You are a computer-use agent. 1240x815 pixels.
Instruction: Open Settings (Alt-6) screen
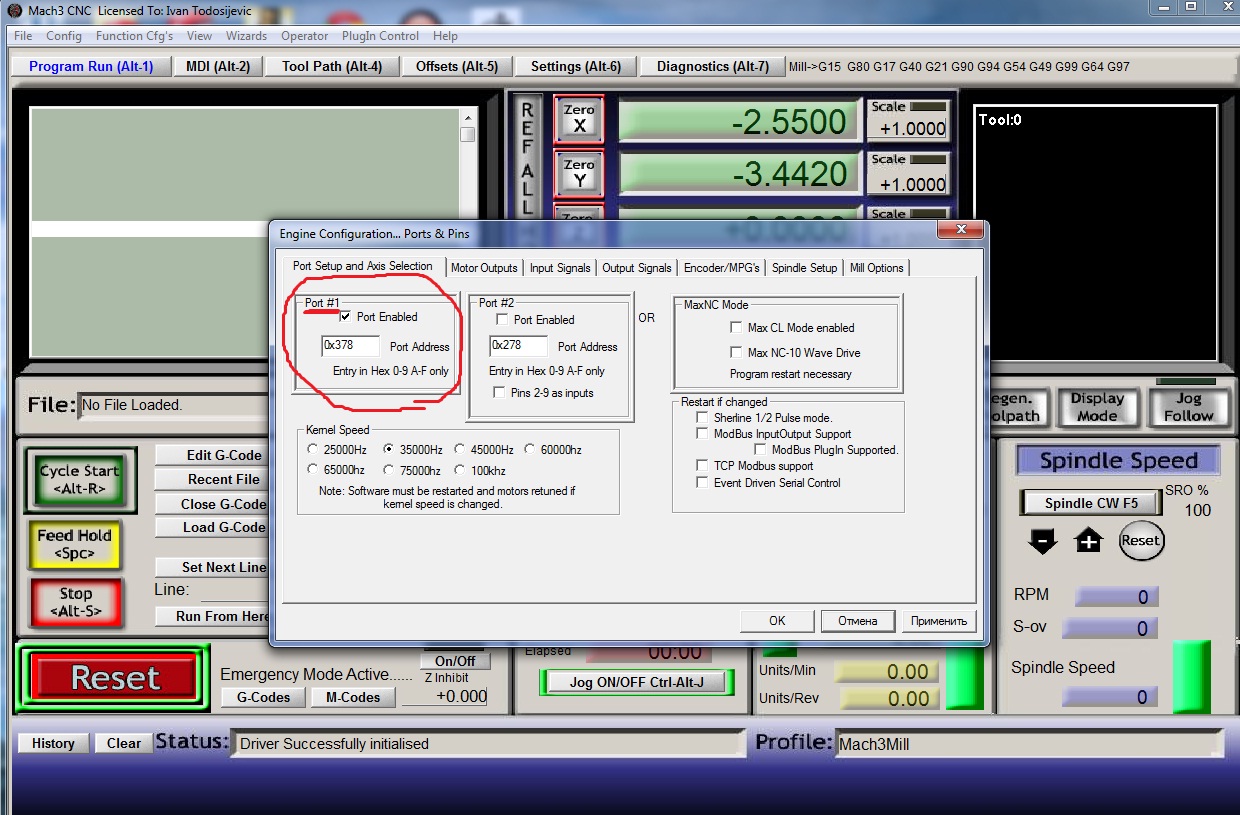(x=576, y=66)
